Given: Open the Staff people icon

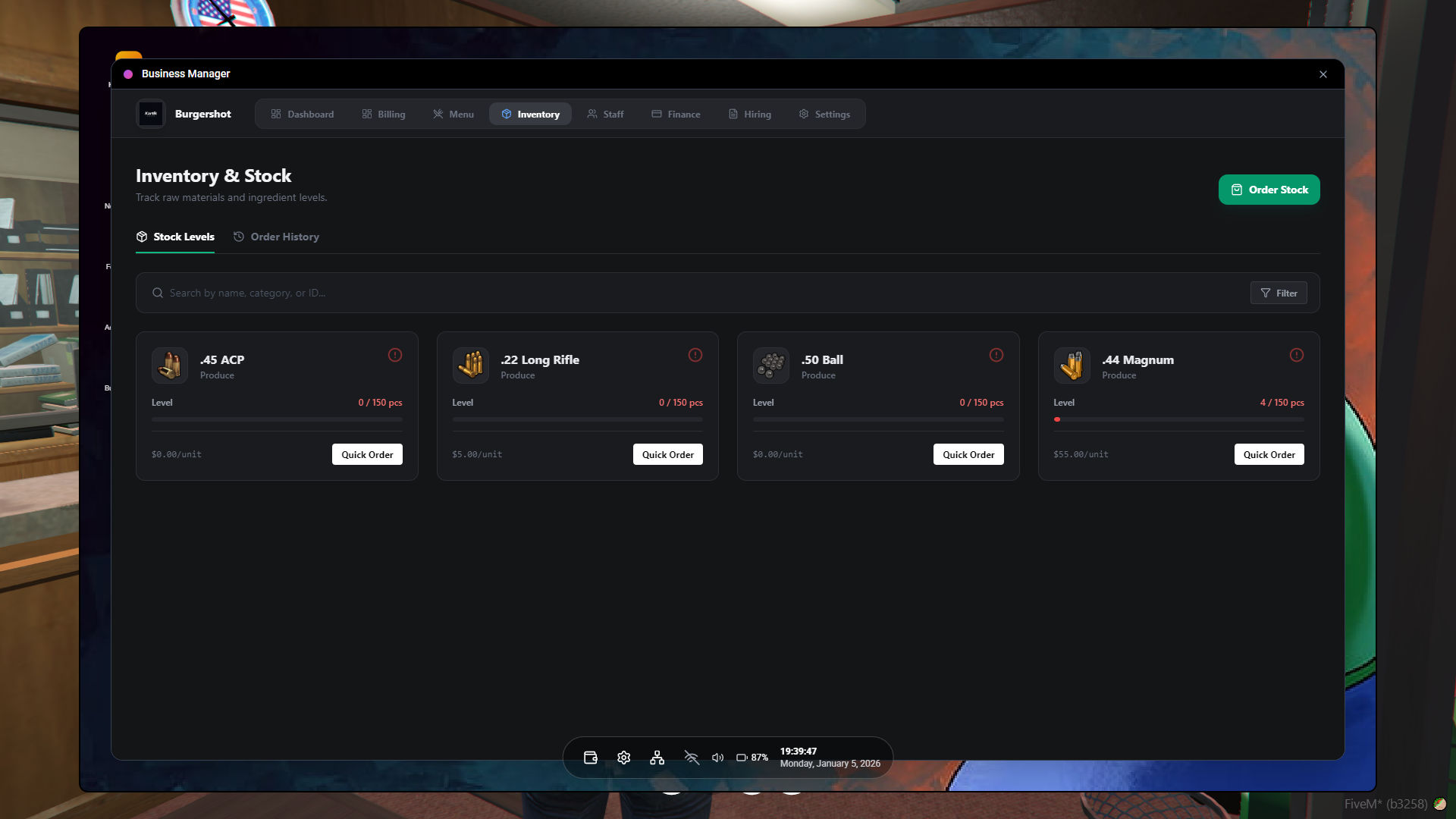Looking at the screenshot, I should [592, 114].
